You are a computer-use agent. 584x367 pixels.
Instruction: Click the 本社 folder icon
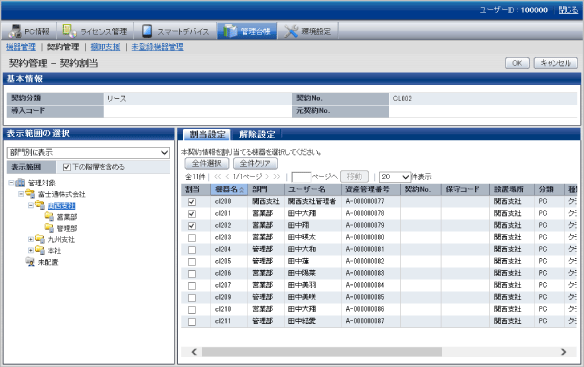(40, 250)
